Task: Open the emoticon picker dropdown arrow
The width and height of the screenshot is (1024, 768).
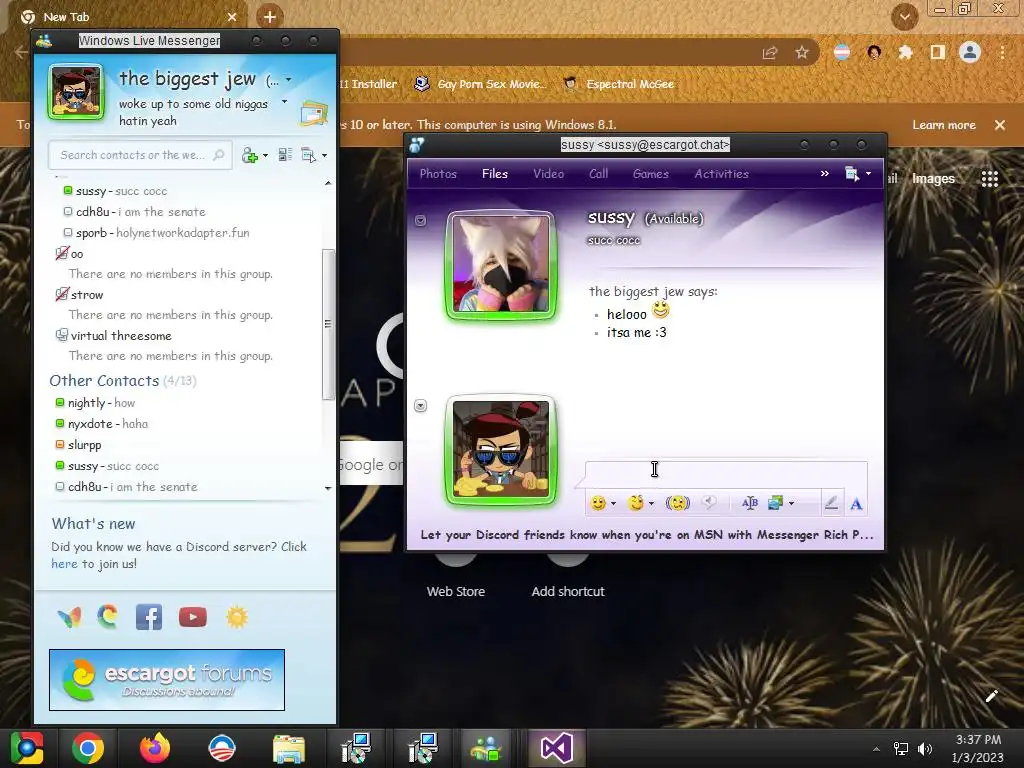Action: point(613,504)
